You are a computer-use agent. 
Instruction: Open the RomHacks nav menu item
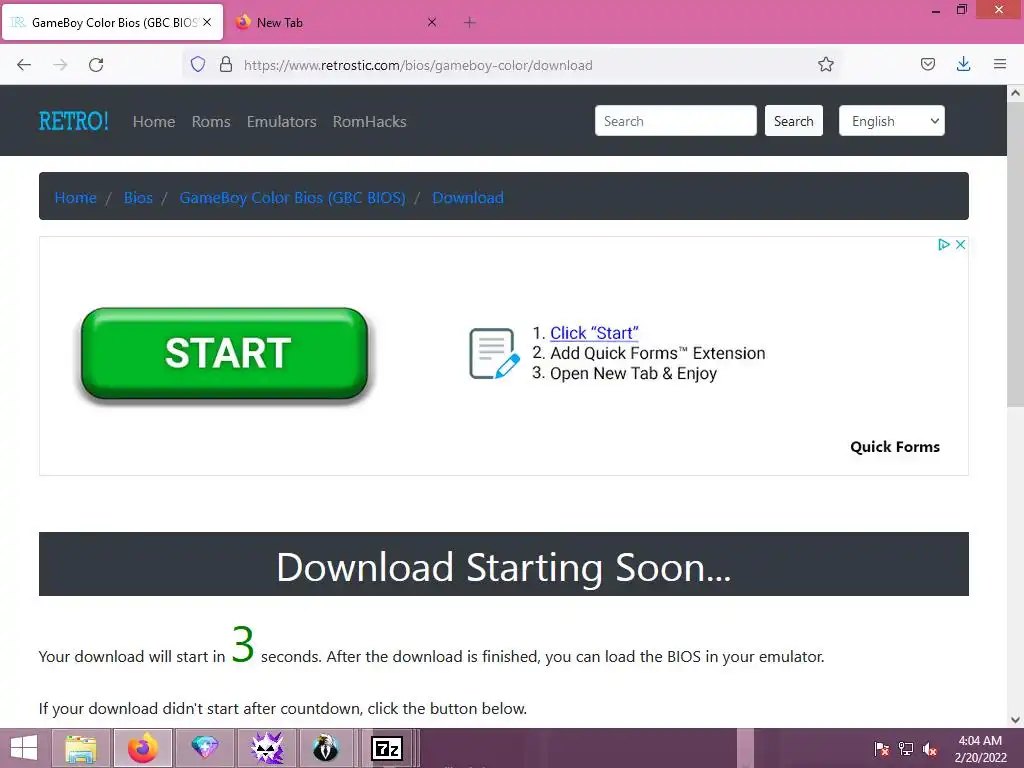click(370, 121)
